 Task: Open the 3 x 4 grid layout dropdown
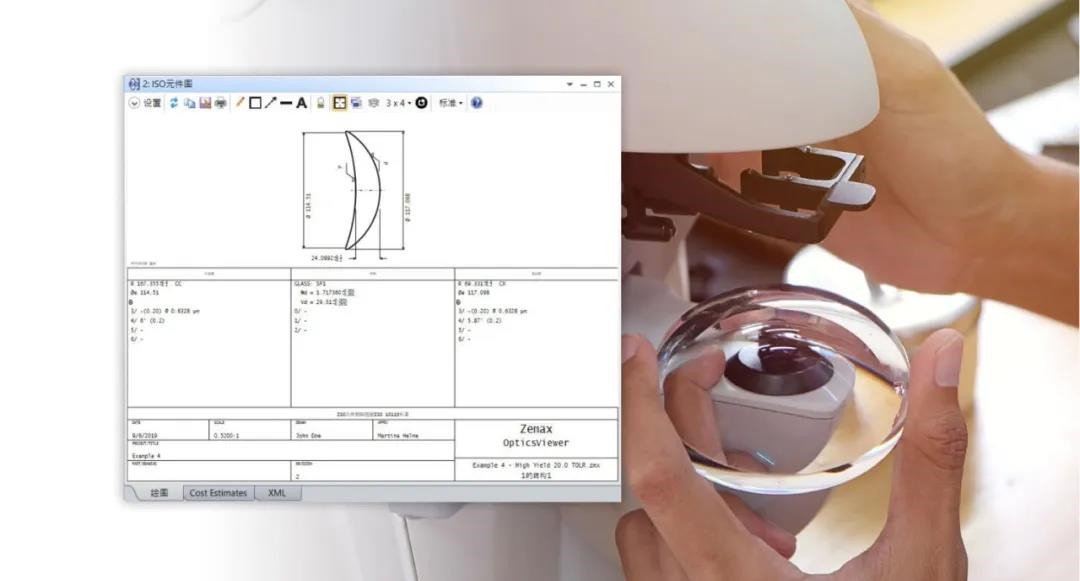pyautogui.click(x=398, y=103)
